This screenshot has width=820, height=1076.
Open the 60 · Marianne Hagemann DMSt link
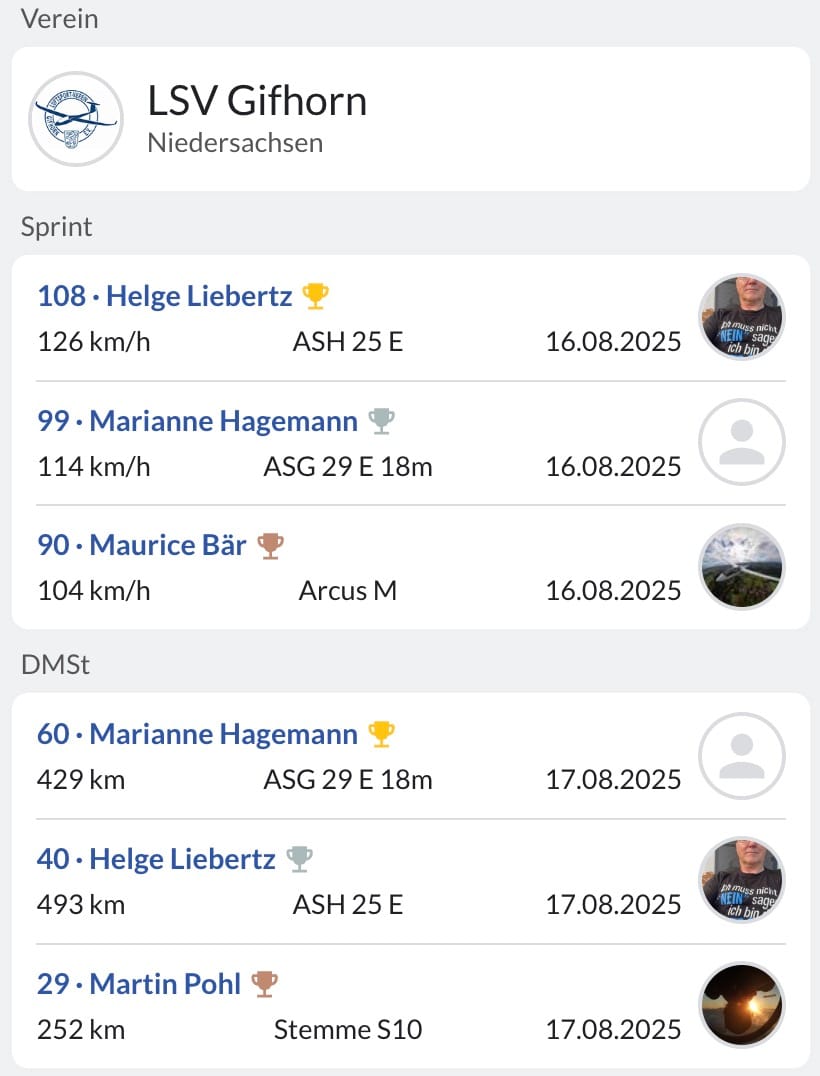(198, 734)
